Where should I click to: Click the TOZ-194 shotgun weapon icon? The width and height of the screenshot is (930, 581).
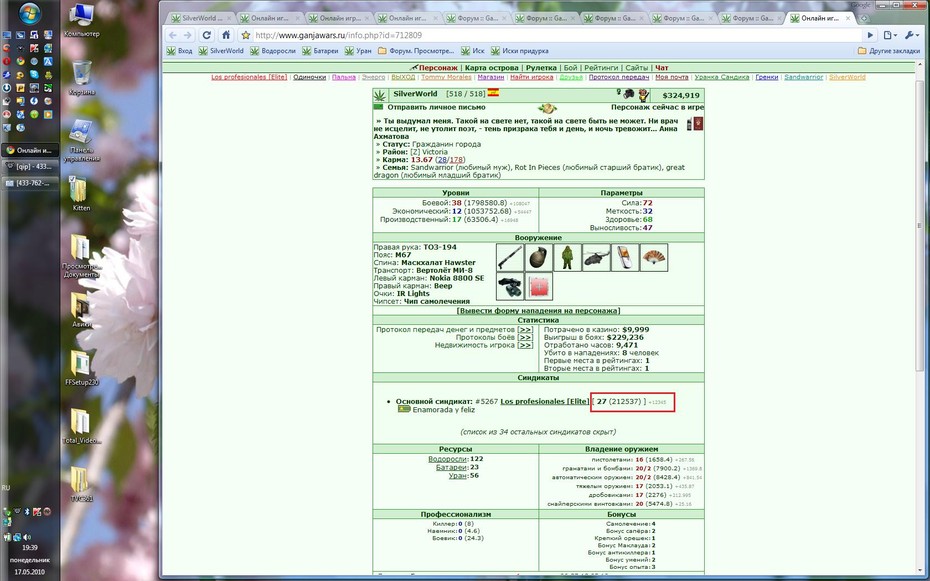[509, 258]
